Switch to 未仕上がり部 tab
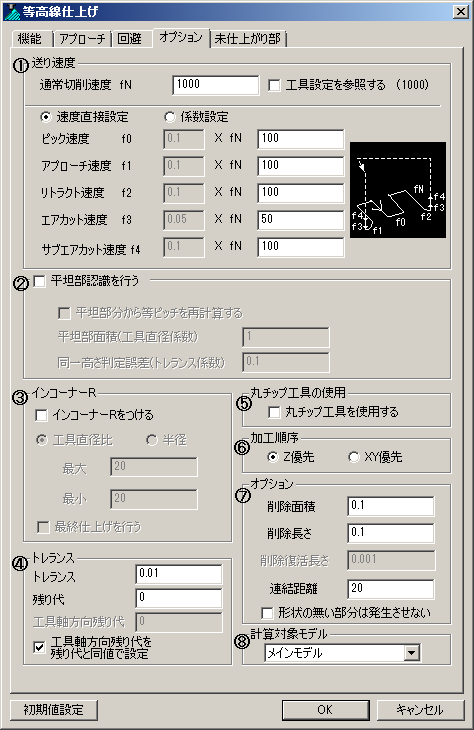474x730 pixels. (x=248, y=39)
